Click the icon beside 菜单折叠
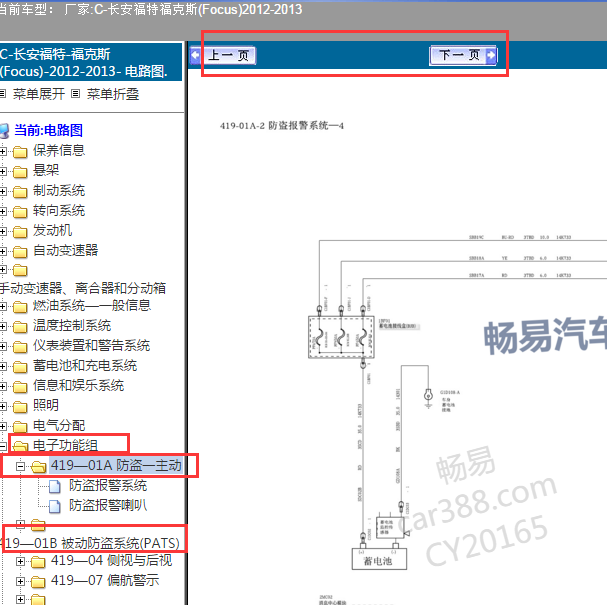This screenshot has height=605, width=607. coord(76,94)
